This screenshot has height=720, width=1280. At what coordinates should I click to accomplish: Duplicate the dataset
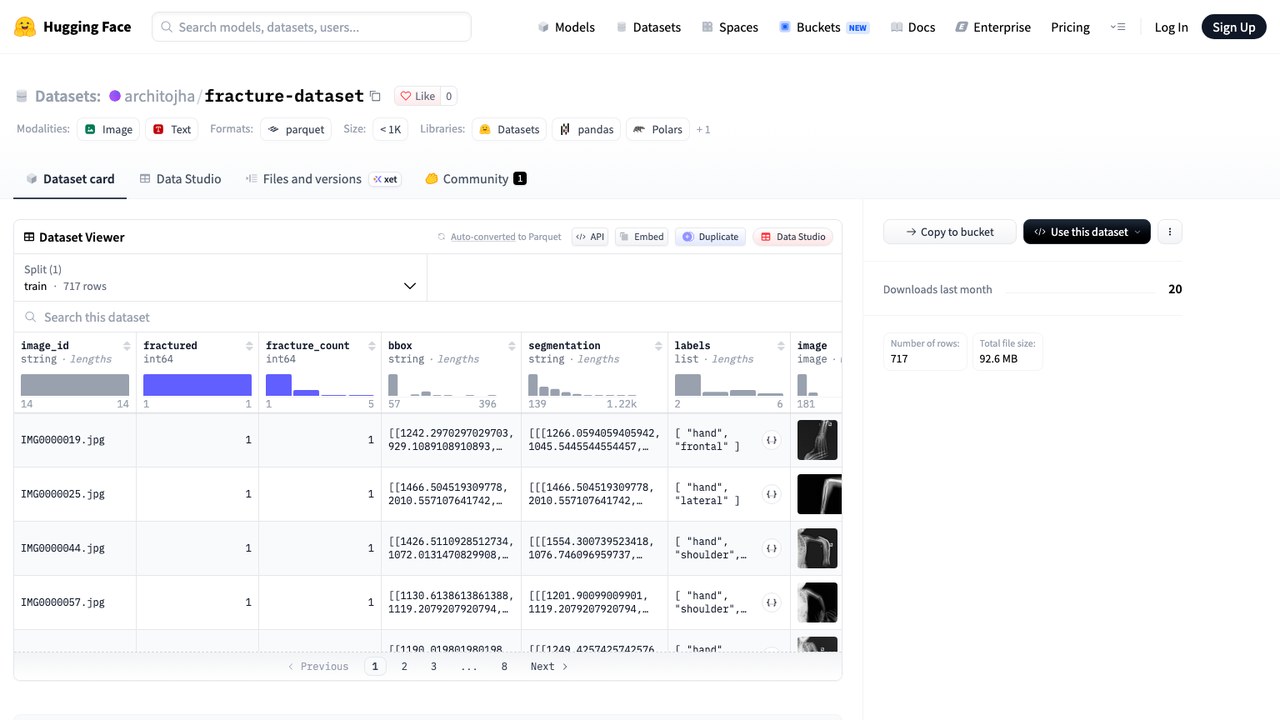coord(710,237)
